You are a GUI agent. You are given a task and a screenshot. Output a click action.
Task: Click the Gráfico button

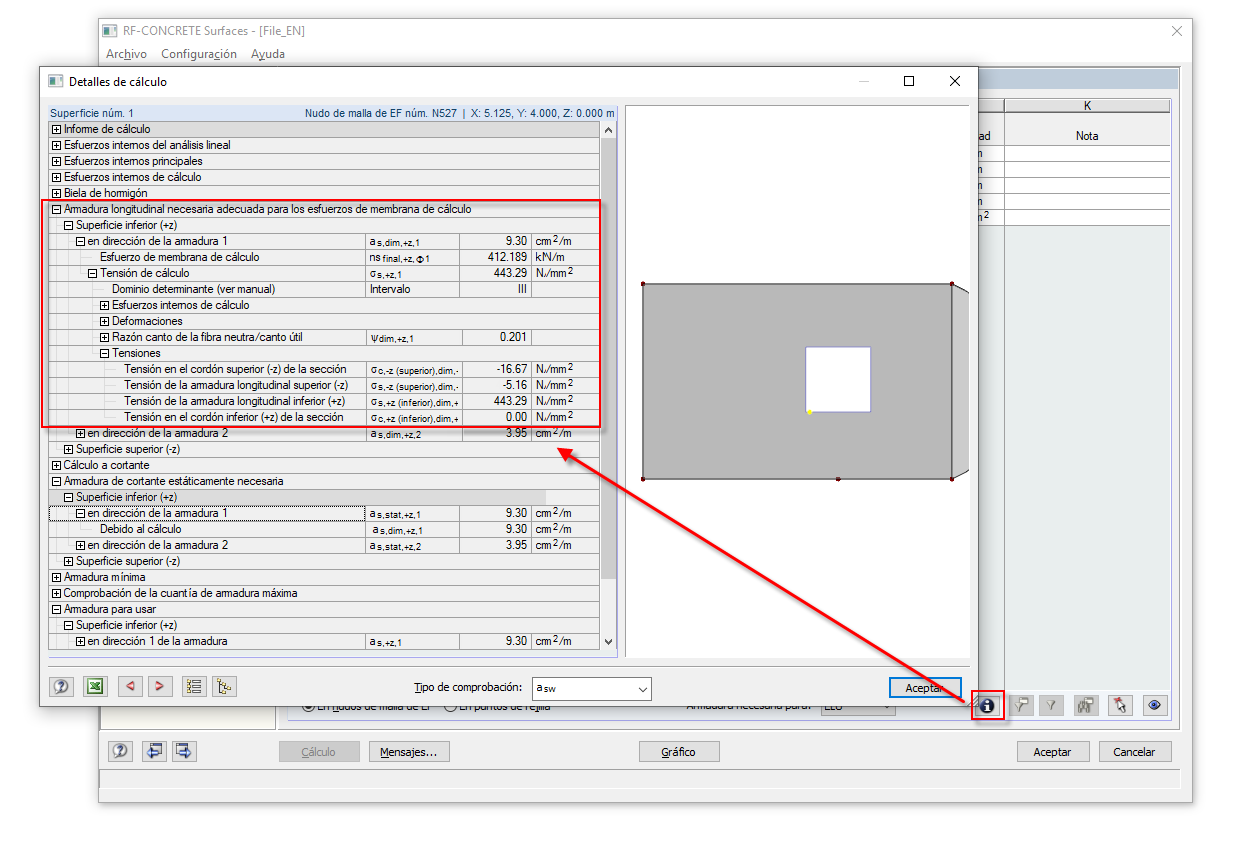(678, 752)
